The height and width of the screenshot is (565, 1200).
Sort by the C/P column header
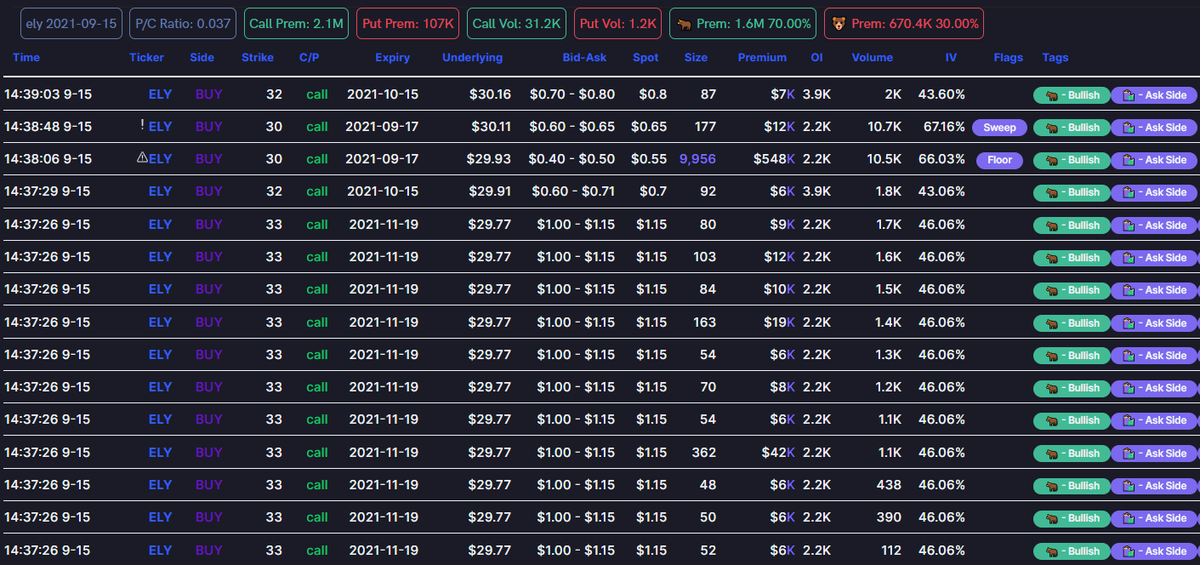310,58
